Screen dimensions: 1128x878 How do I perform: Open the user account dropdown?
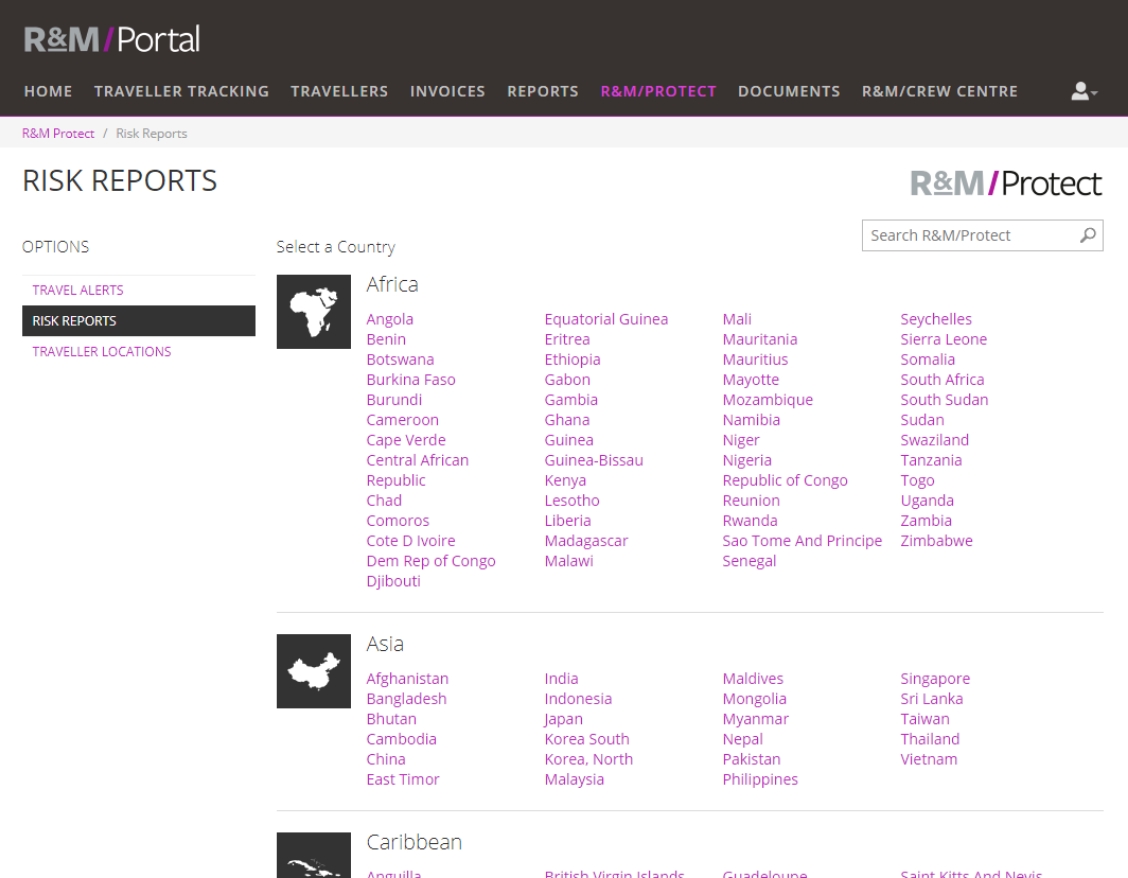click(1084, 91)
